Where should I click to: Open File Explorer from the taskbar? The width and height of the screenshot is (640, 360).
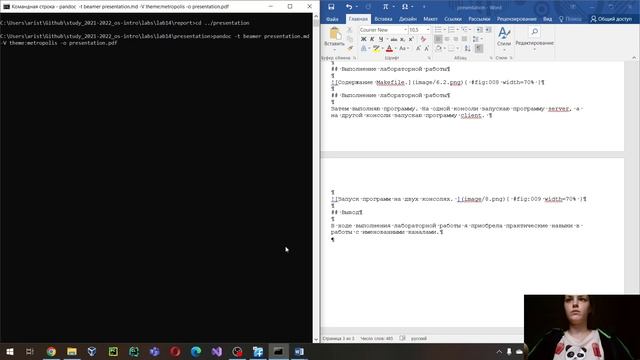(72, 351)
